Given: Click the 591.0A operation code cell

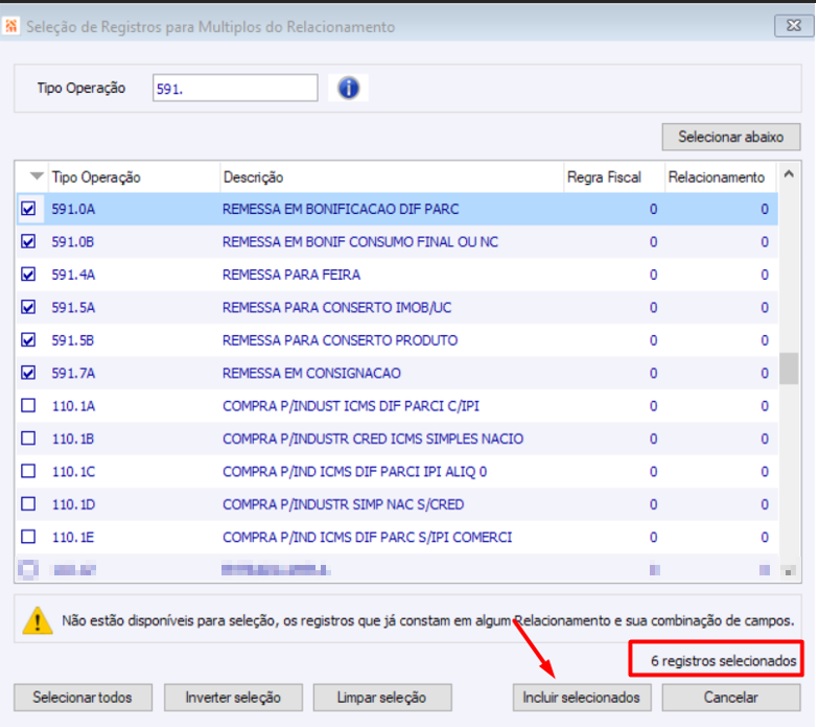Looking at the screenshot, I should pyautogui.click(x=73, y=209).
